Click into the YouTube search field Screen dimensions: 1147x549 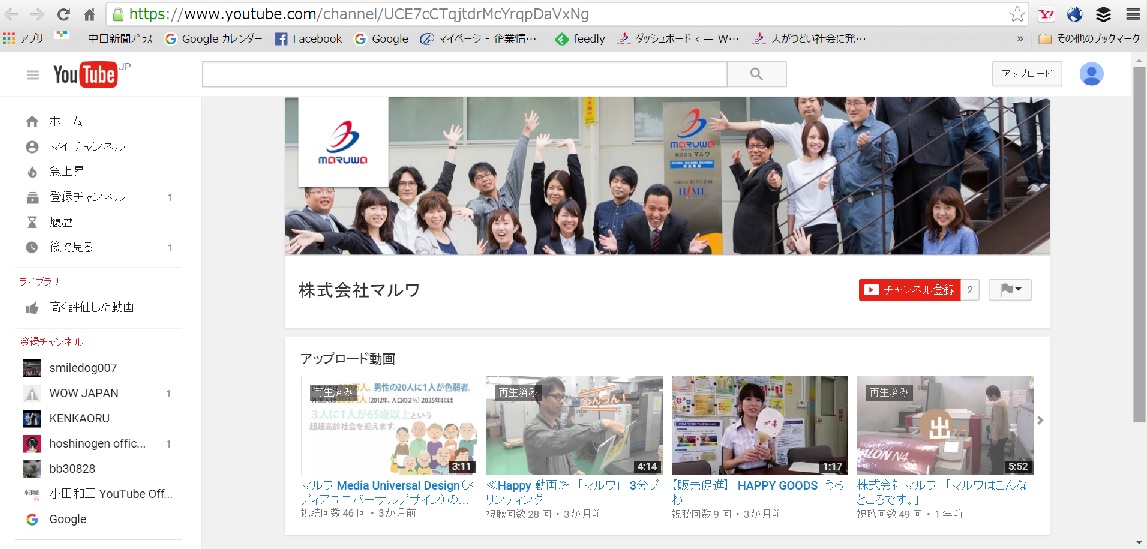pos(465,74)
